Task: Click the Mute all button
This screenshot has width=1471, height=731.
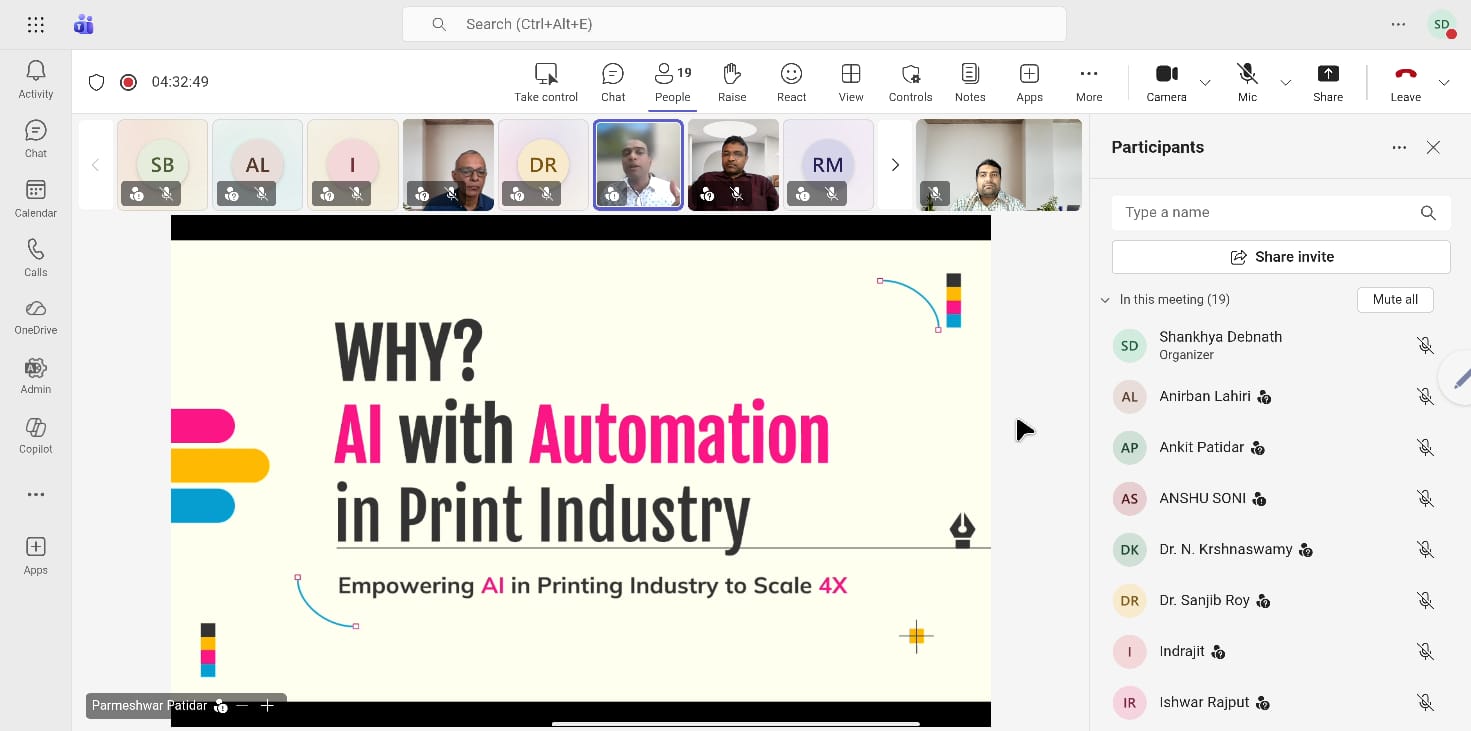Action: tap(1394, 300)
